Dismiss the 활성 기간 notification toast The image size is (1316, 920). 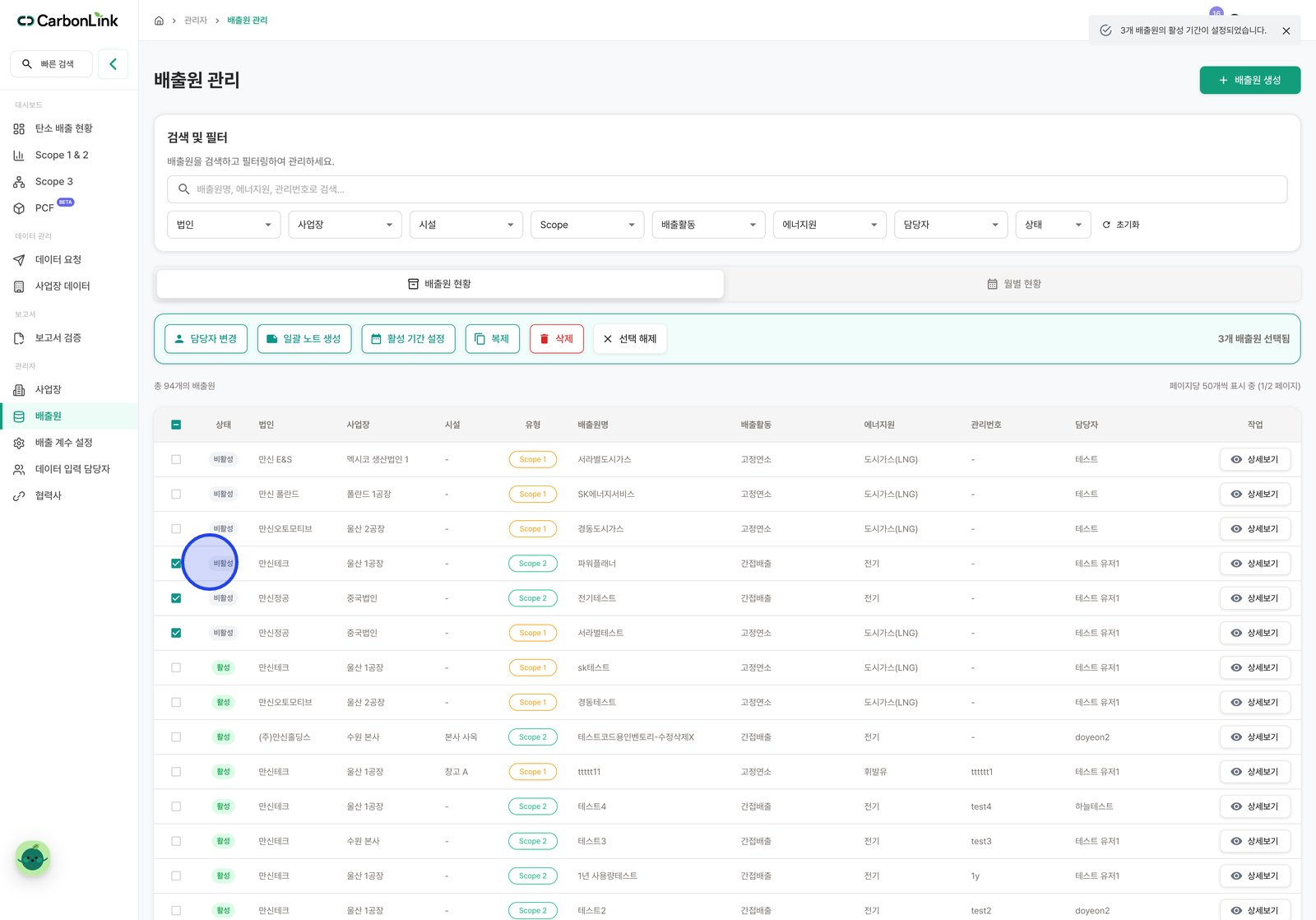(1286, 30)
